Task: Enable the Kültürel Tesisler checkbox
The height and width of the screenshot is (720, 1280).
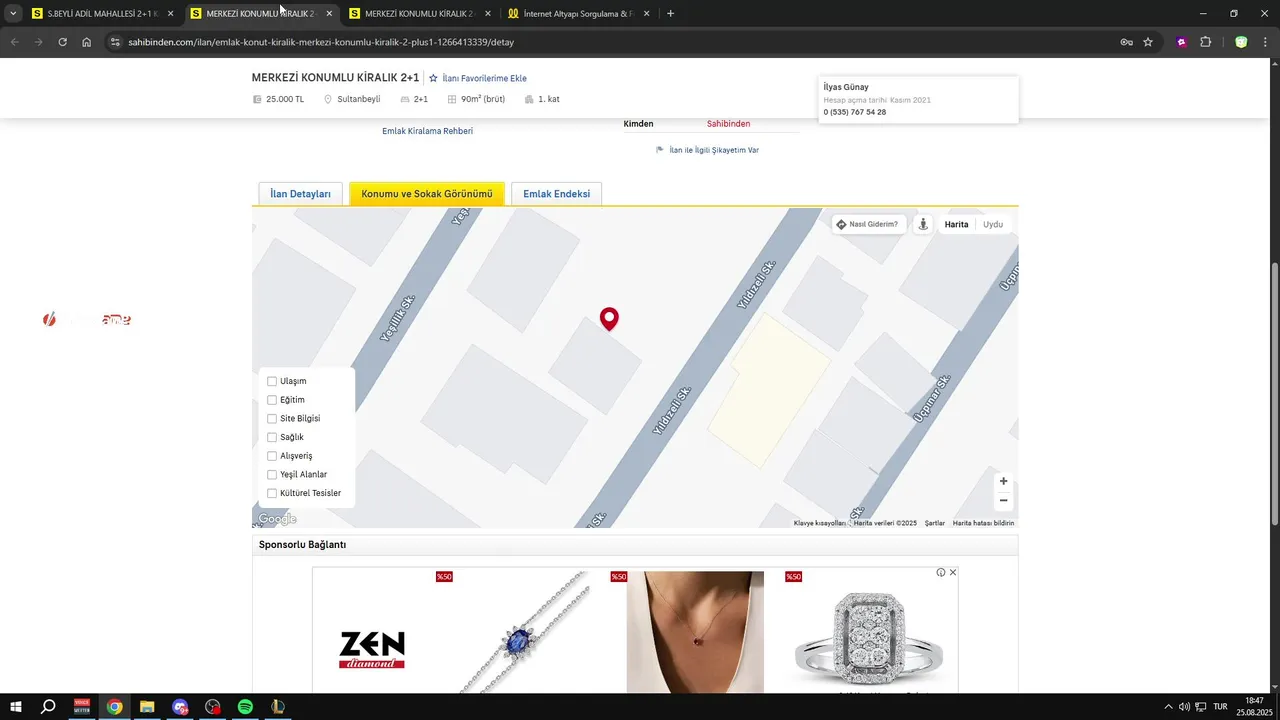Action: 272,493
